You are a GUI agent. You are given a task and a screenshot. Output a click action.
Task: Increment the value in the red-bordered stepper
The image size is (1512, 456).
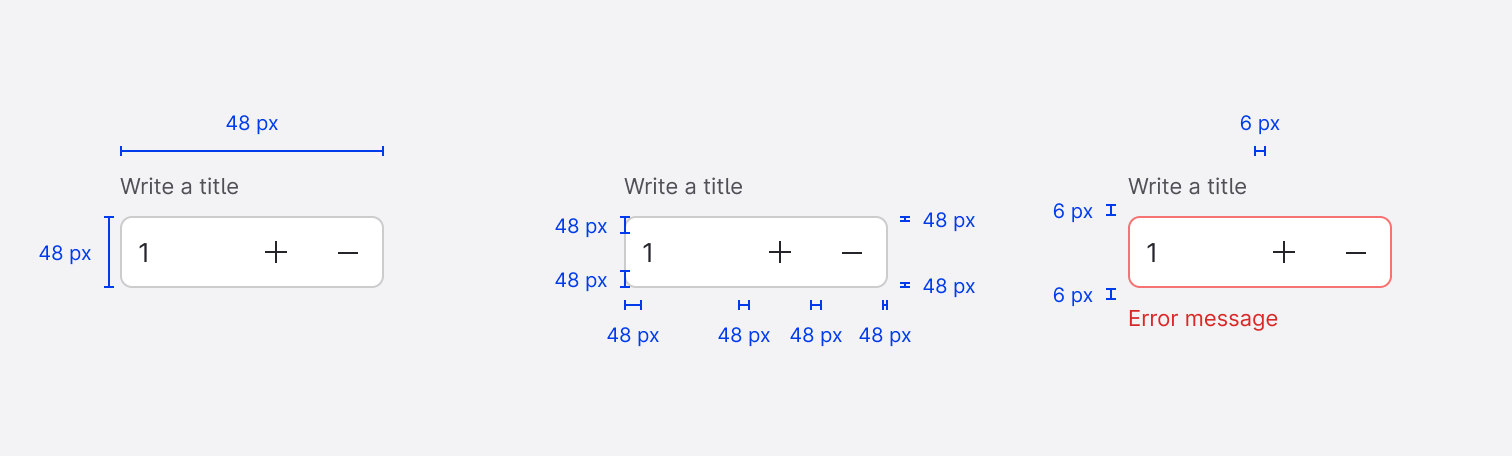coord(1284,253)
